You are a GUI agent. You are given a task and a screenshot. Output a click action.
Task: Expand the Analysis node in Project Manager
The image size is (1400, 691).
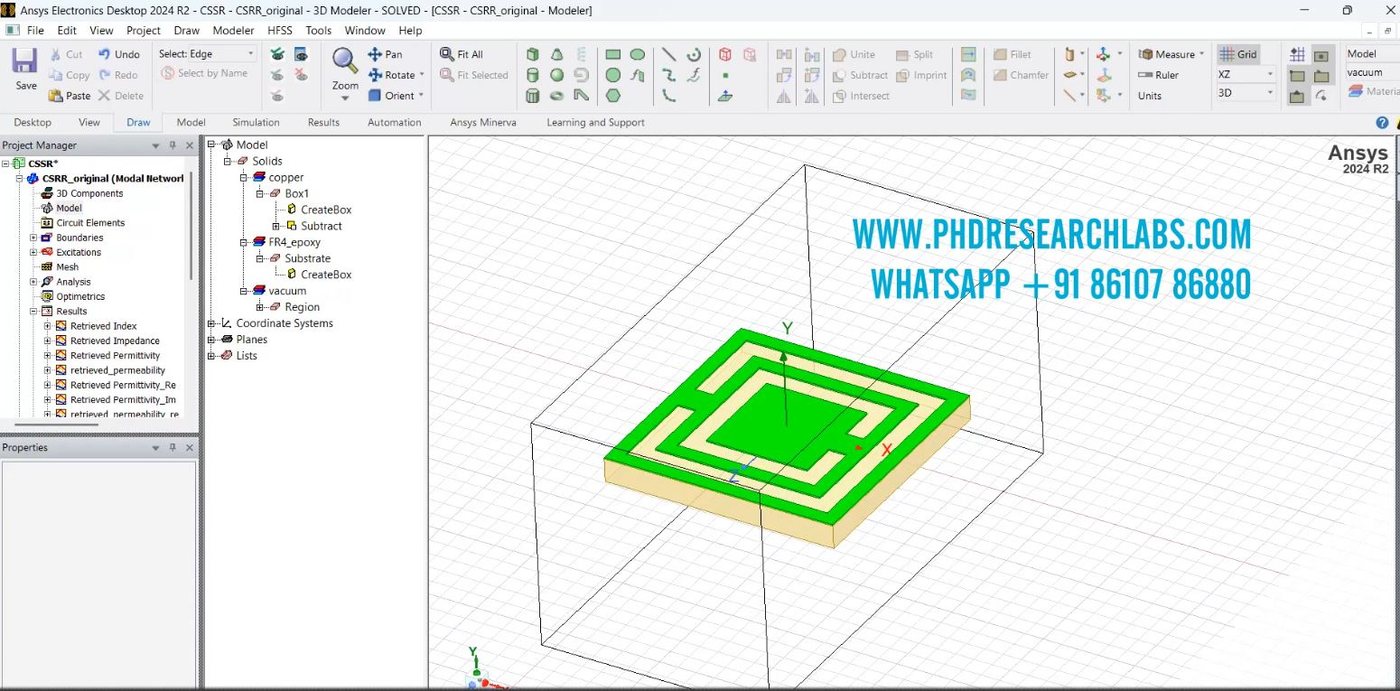pyautogui.click(x=33, y=282)
